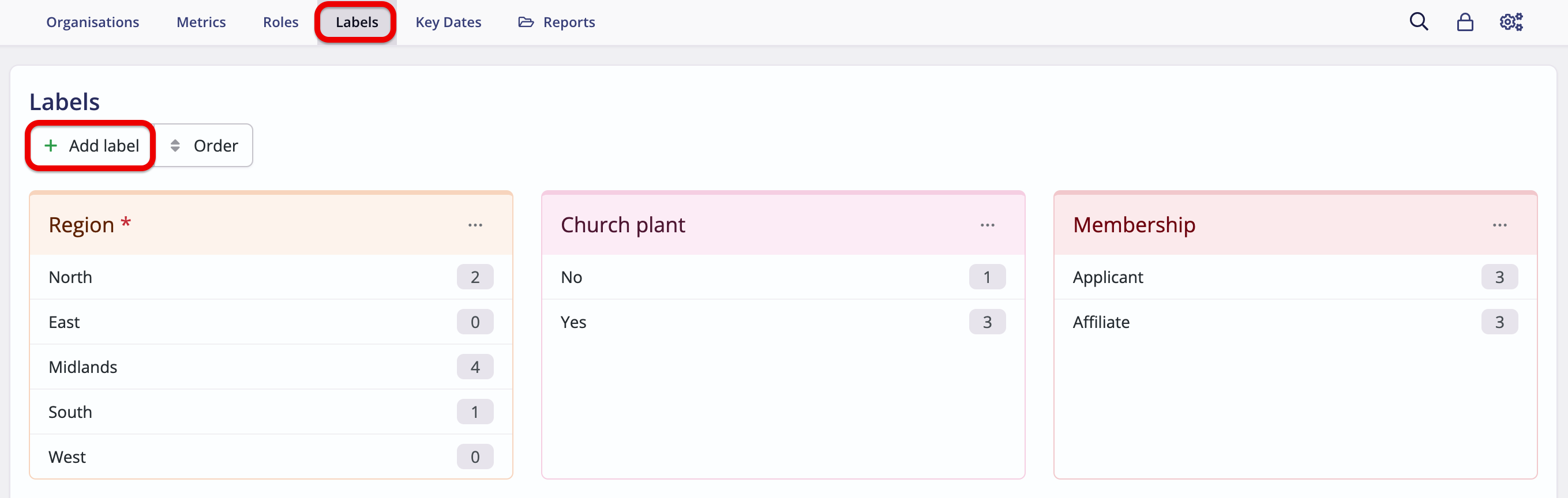Screen dimensions: 1568x498
Task: Open the Membership options menu
Action: coord(1500,224)
